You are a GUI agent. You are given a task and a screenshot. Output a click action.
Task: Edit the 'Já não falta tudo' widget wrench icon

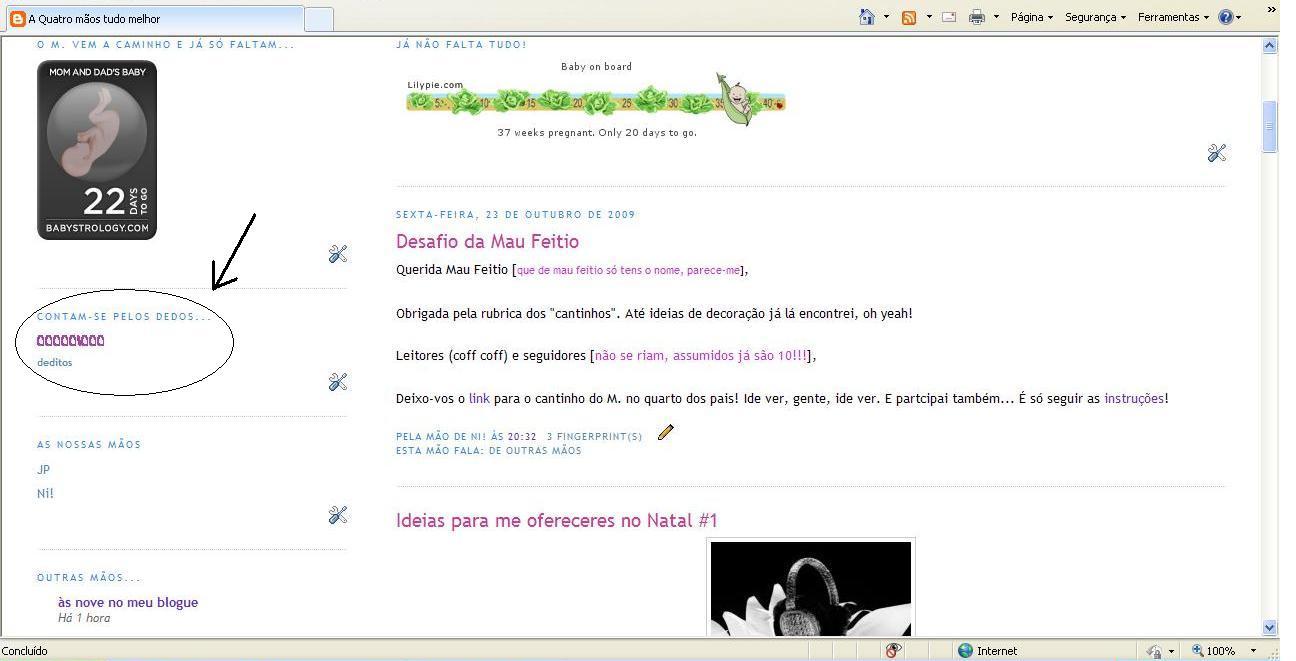pos(1217,152)
